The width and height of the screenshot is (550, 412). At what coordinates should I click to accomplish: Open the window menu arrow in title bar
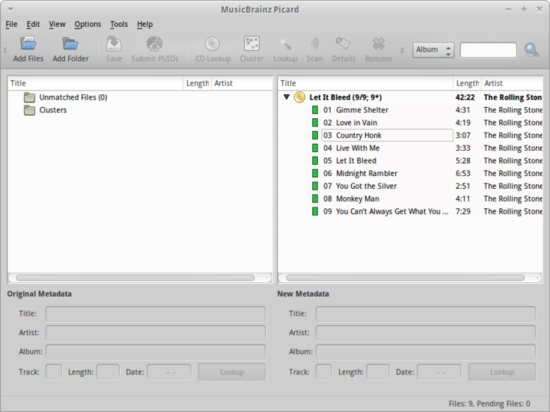tap(11, 9)
